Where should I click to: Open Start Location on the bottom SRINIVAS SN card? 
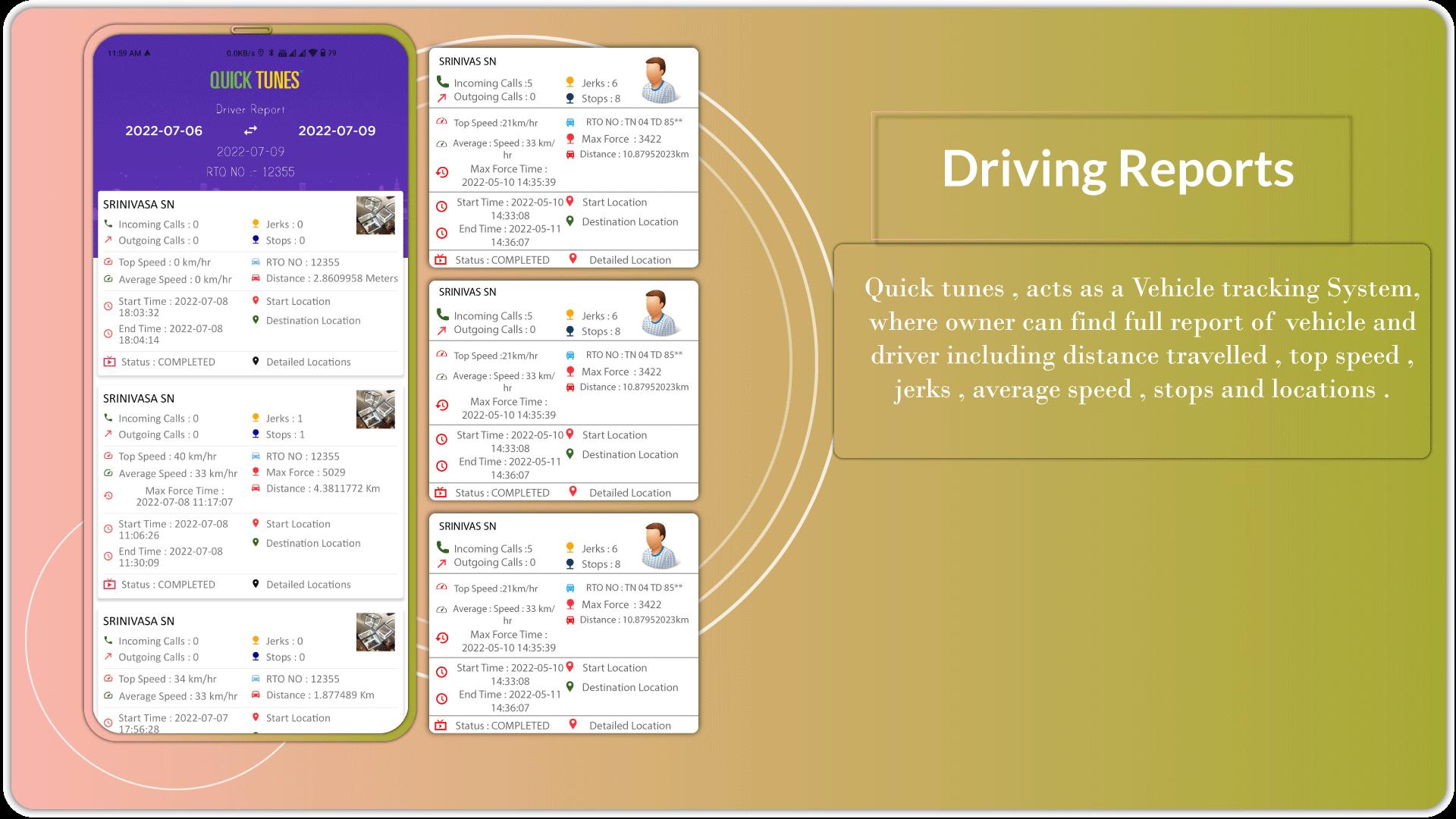[x=614, y=668]
